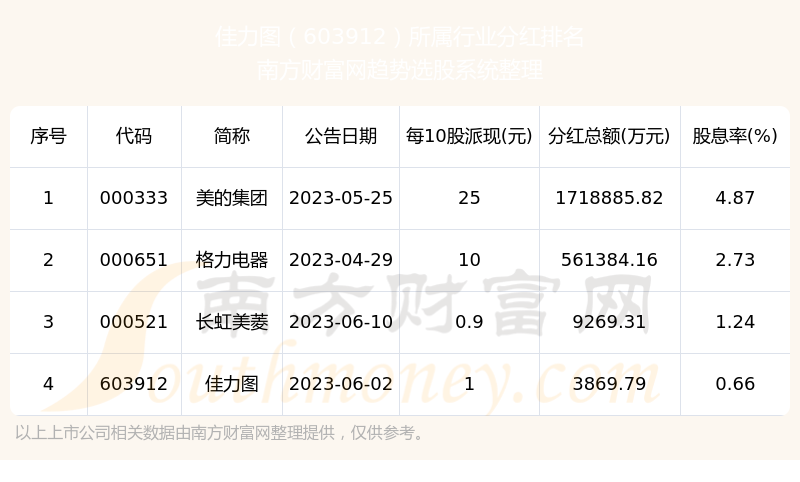Click the 序号 column header
Image resolution: width=800 pixels, height=482 pixels.
point(48,136)
